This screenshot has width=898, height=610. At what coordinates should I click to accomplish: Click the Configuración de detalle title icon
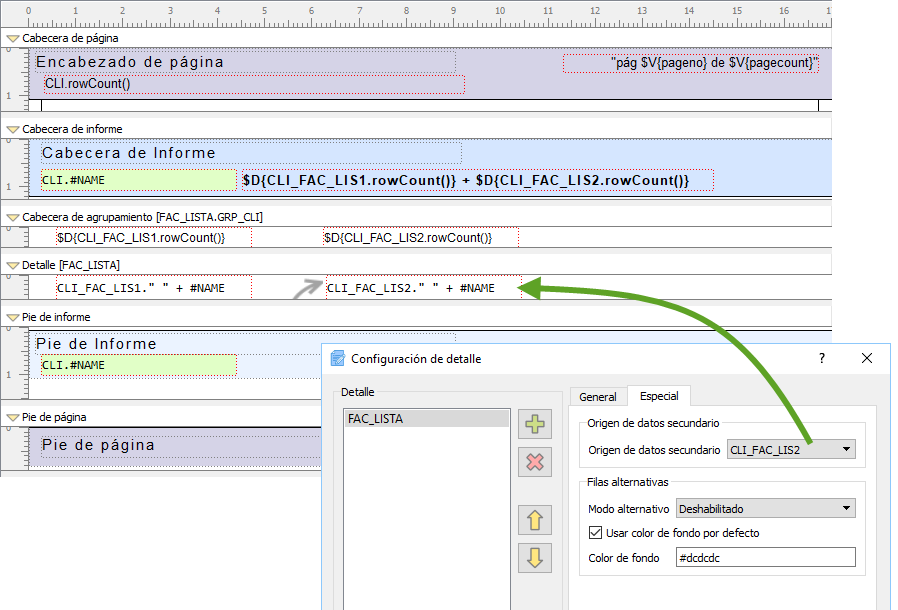(338, 359)
